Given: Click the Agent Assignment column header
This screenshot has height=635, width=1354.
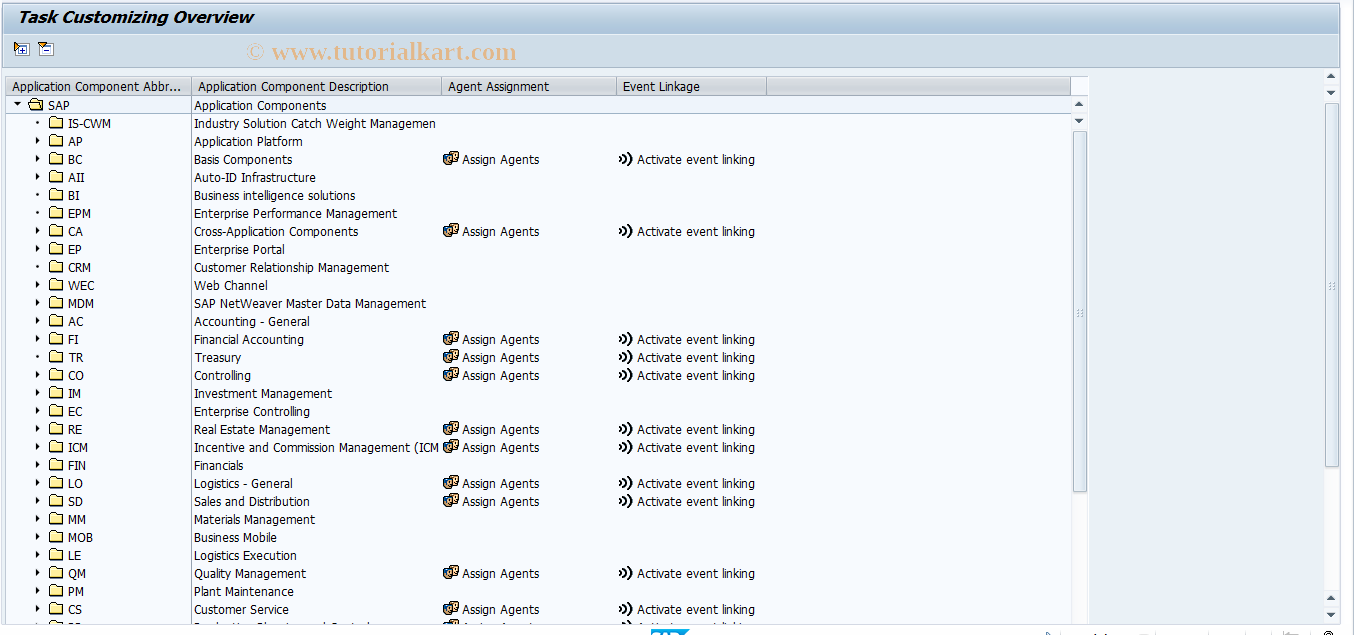Looking at the screenshot, I should click(x=529, y=87).
